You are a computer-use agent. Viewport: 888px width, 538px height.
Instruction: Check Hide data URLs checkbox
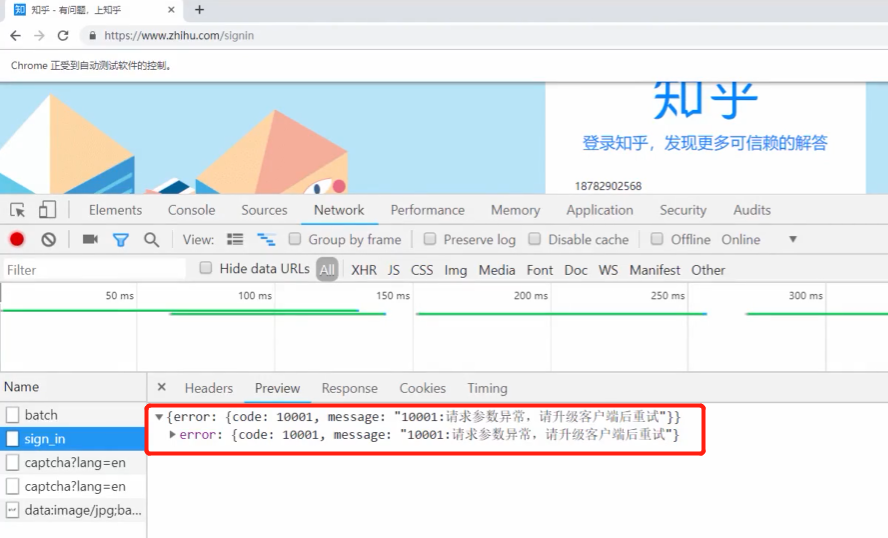(206, 268)
